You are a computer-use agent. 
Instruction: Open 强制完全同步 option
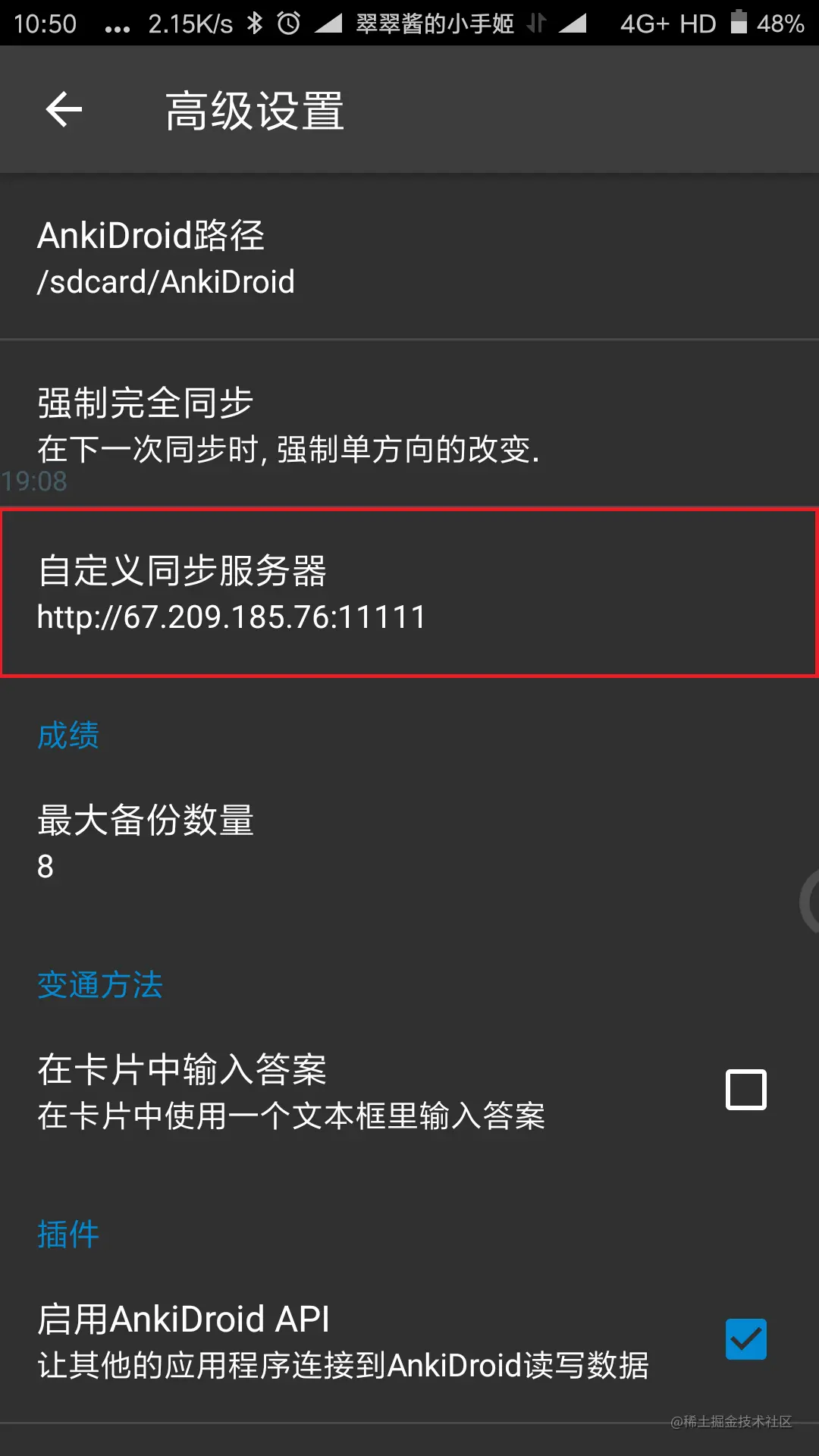tap(409, 423)
